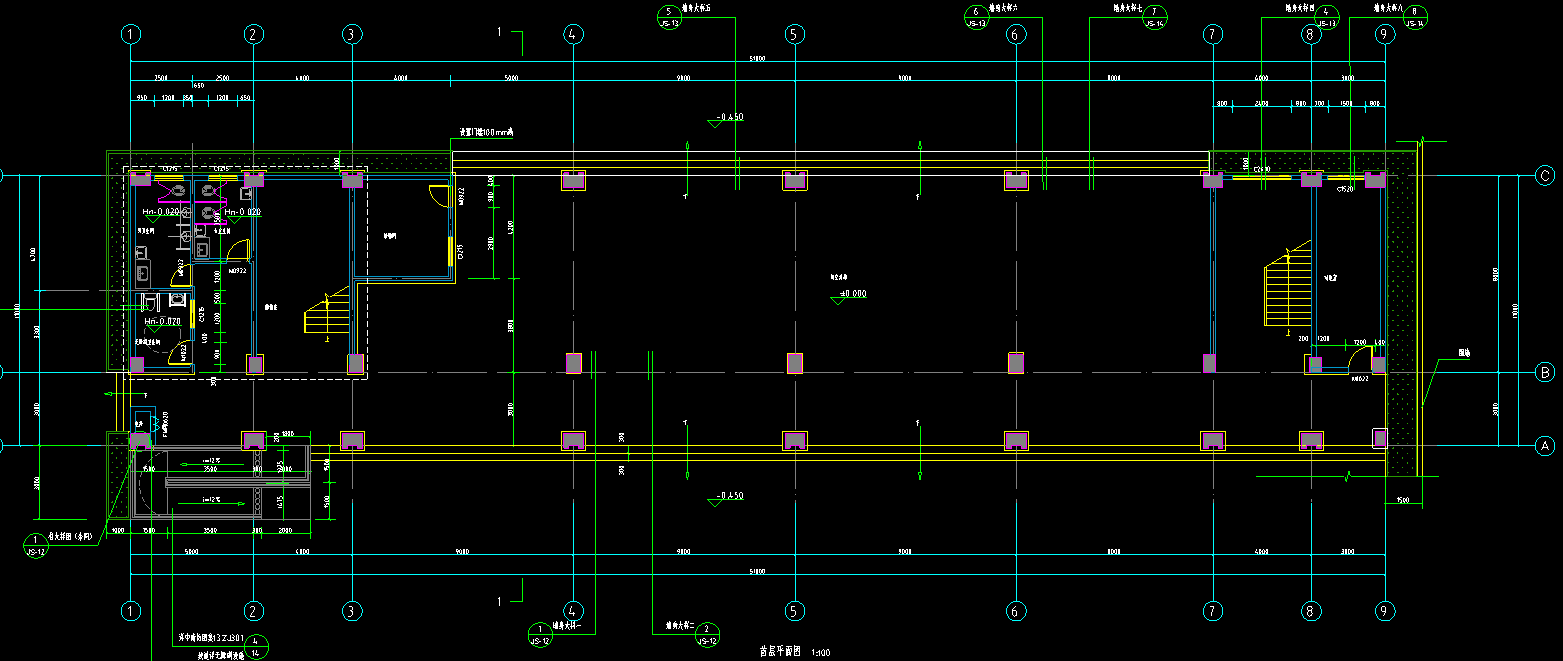Viewport: 1563px width, 661px height.
Task: Select grid axis bubble 9 on top row
Action: (x=1384, y=35)
